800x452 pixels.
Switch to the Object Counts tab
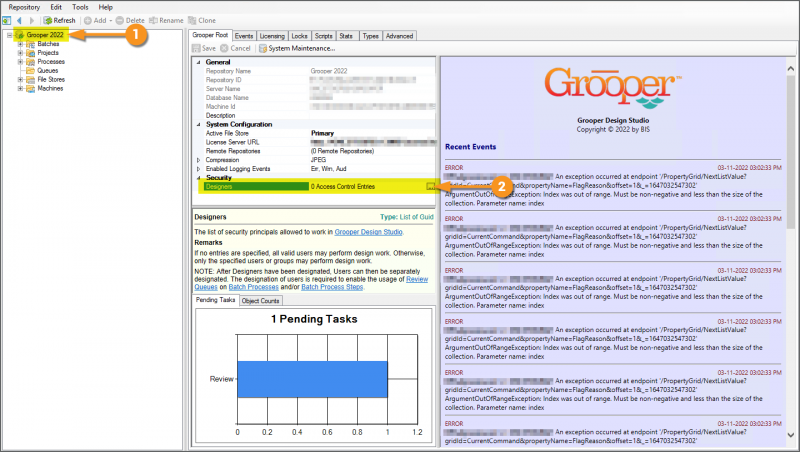[x=260, y=301]
